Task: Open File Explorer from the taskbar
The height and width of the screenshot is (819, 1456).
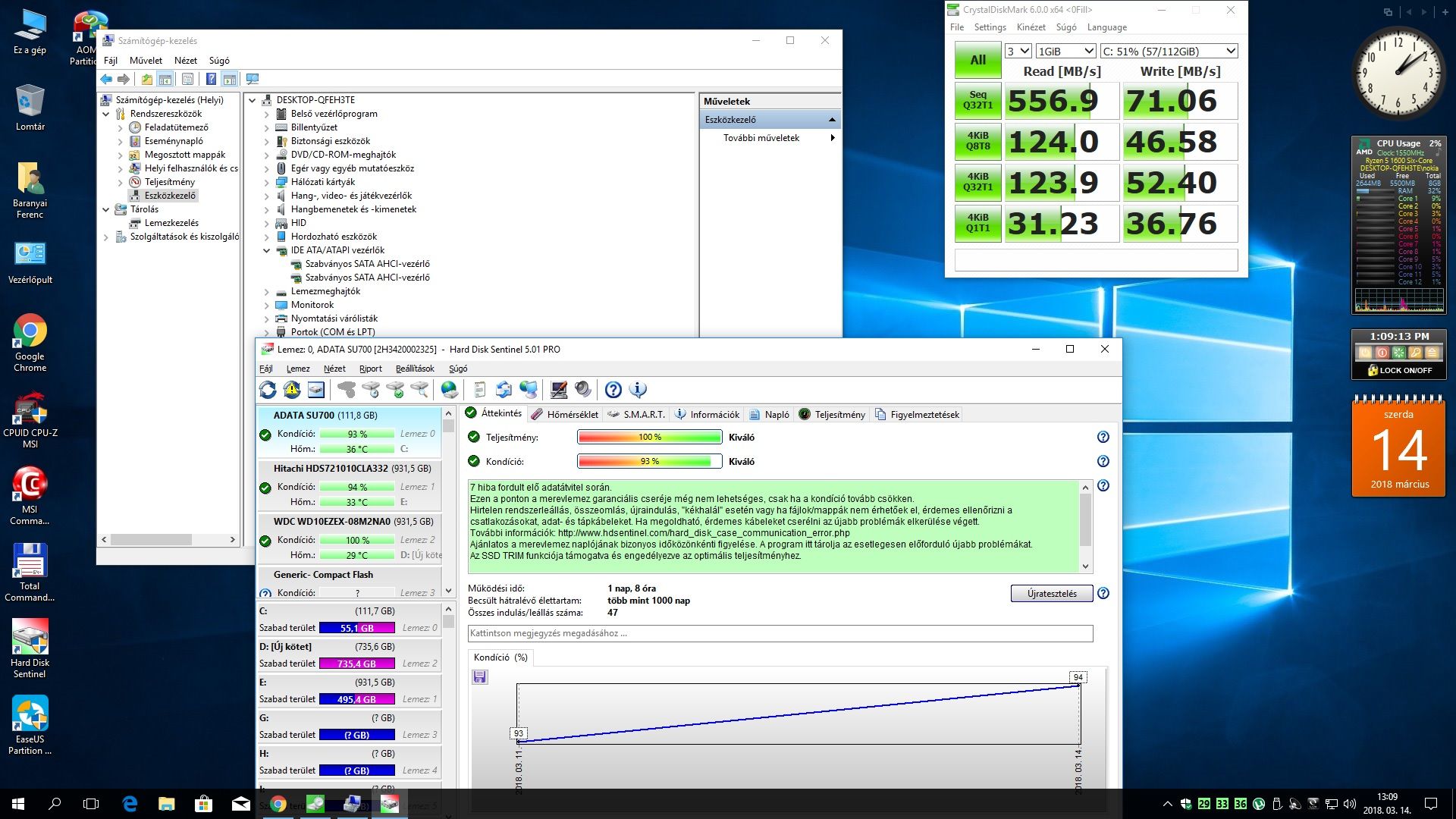Action: pos(166,804)
